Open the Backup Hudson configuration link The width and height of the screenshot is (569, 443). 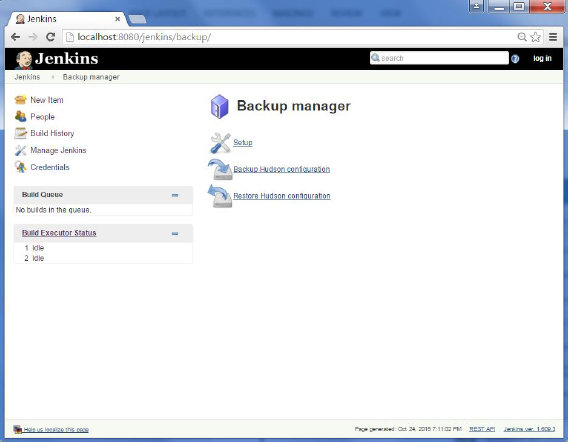pyautogui.click(x=282, y=169)
